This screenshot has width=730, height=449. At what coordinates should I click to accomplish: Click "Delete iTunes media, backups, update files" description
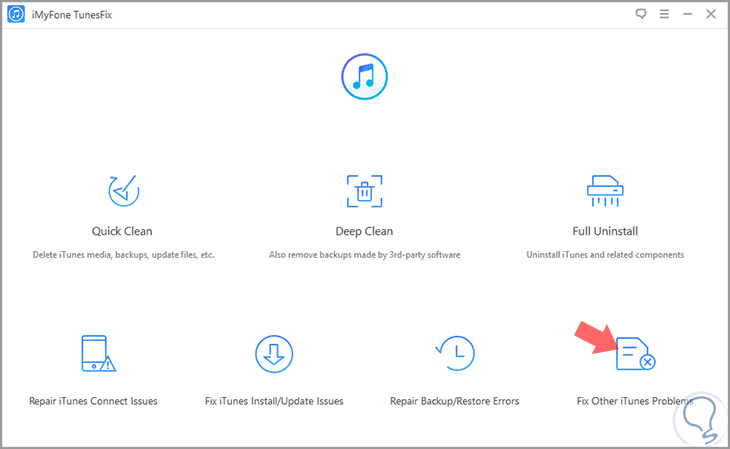click(123, 255)
